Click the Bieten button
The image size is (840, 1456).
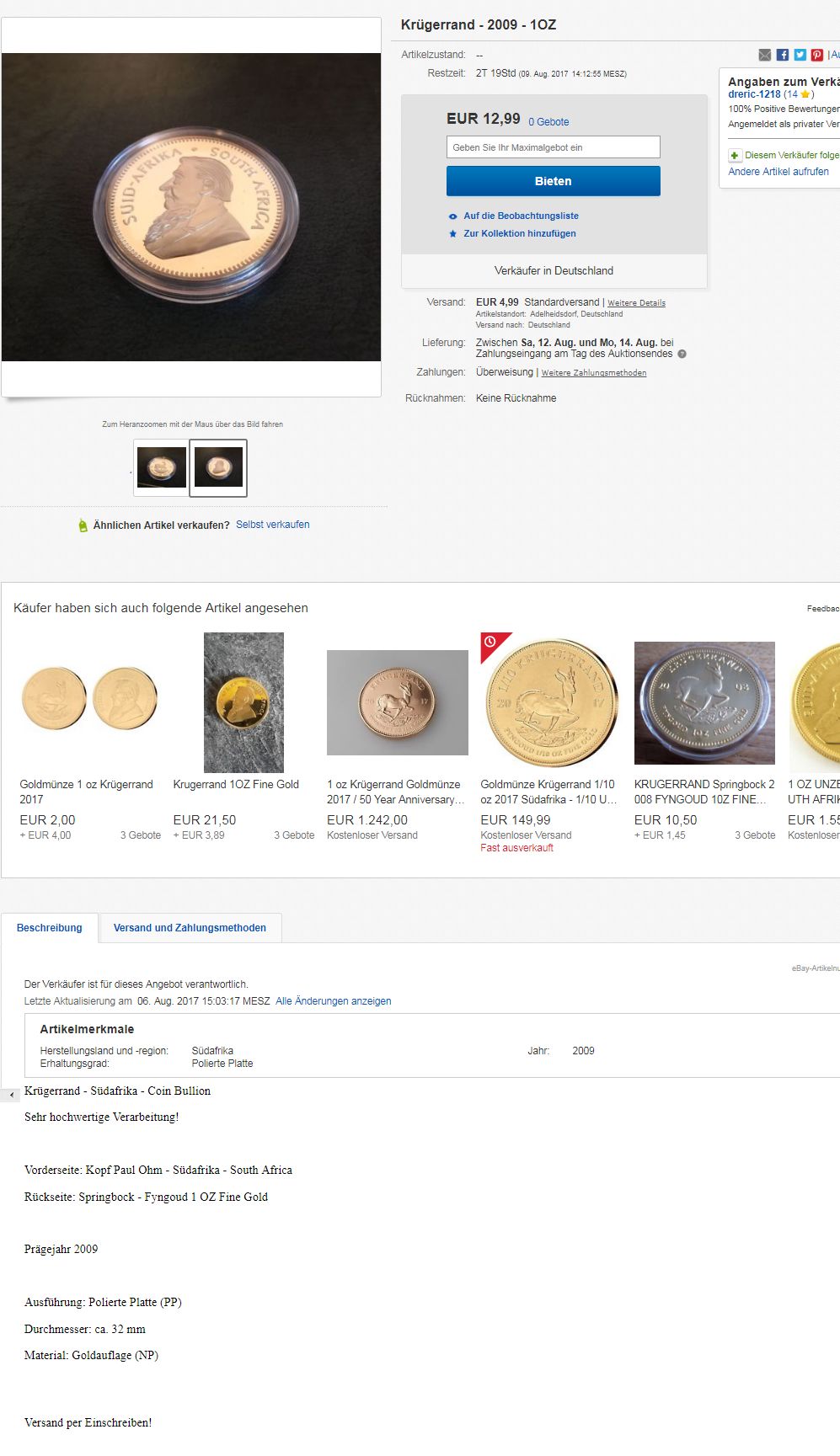pos(553,181)
